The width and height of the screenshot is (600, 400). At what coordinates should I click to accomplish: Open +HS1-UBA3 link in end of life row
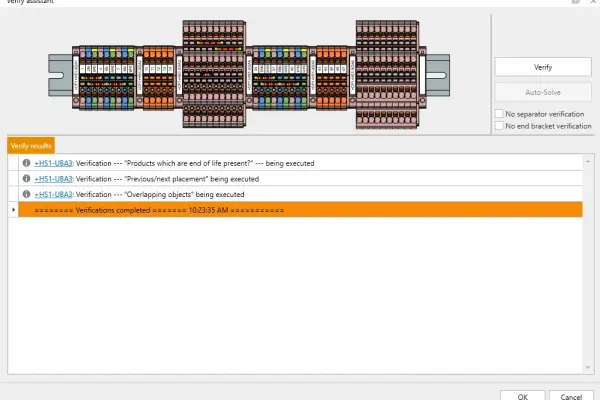54,162
